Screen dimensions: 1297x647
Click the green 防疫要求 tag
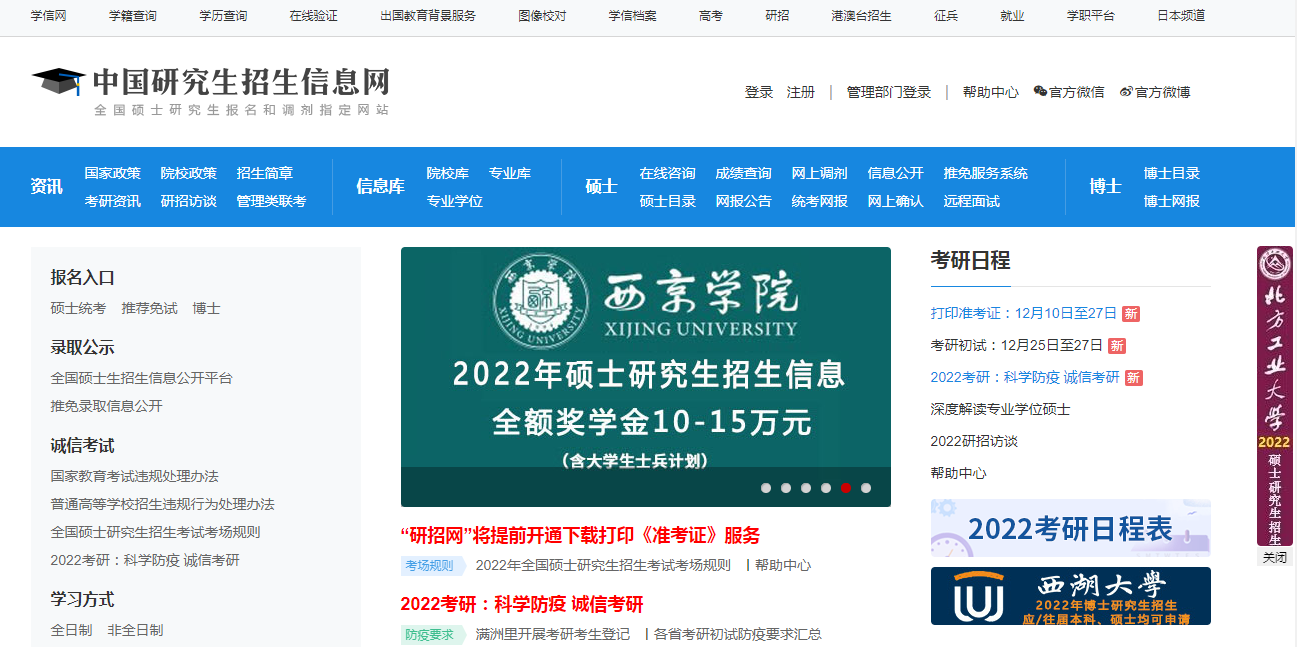(432, 634)
